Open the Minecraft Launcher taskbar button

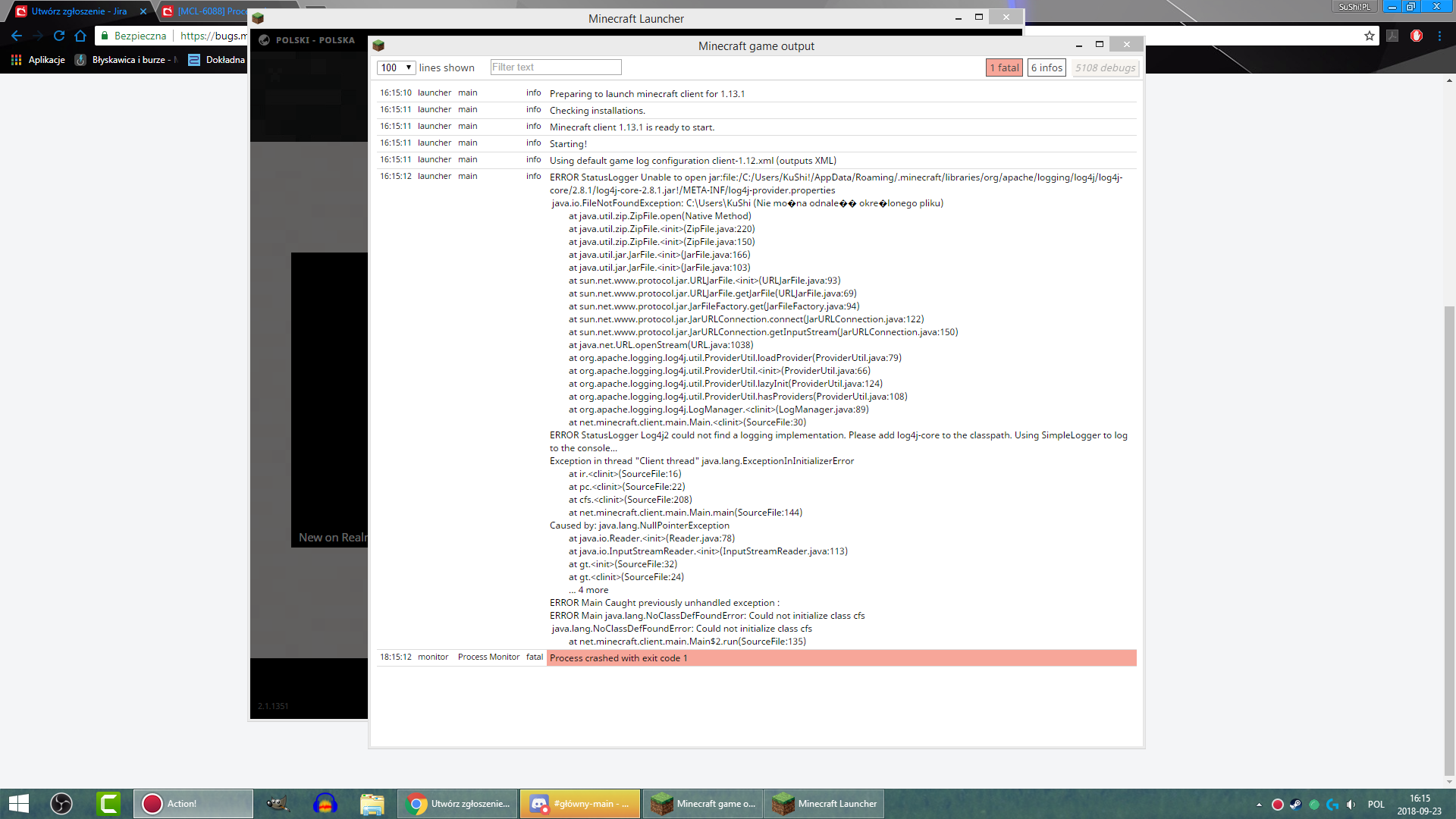tap(824, 804)
